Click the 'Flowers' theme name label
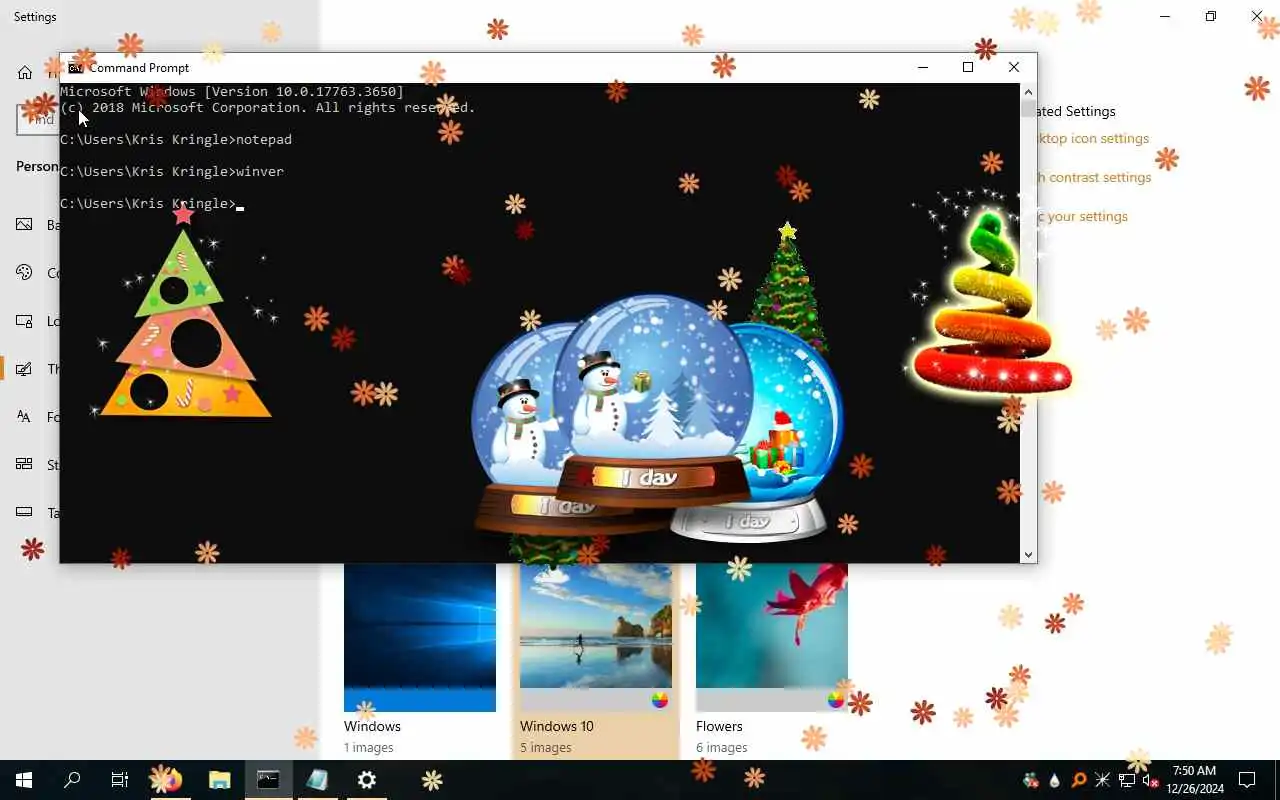This screenshot has width=1280, height=800. coord(720,726)
